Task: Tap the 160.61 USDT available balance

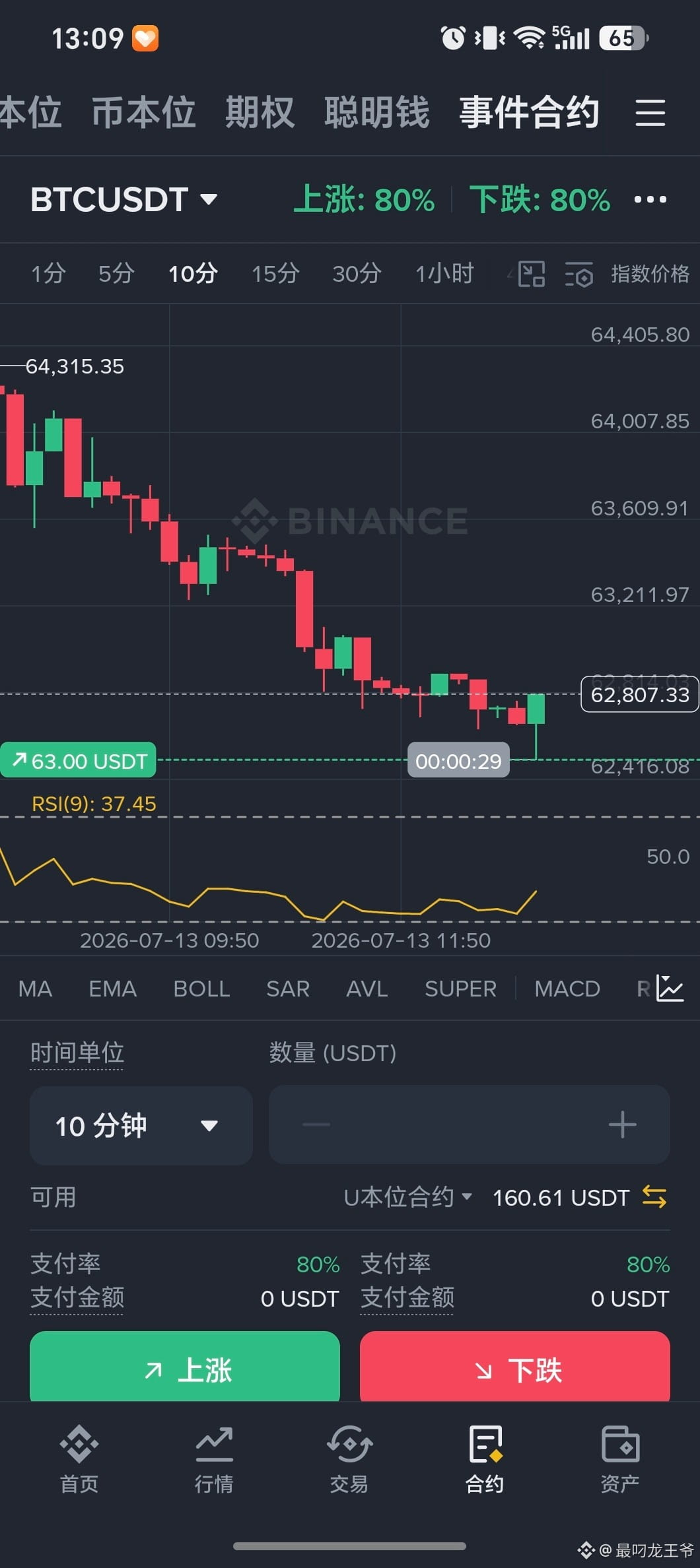Action: pyautogui.click(x=561, y=1197)
